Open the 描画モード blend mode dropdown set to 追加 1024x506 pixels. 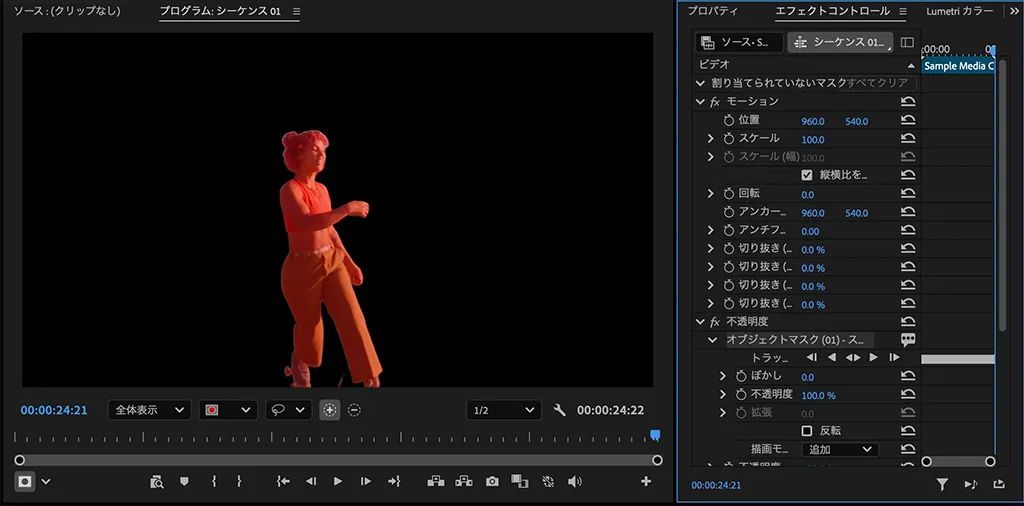click(x=840, y=450)
